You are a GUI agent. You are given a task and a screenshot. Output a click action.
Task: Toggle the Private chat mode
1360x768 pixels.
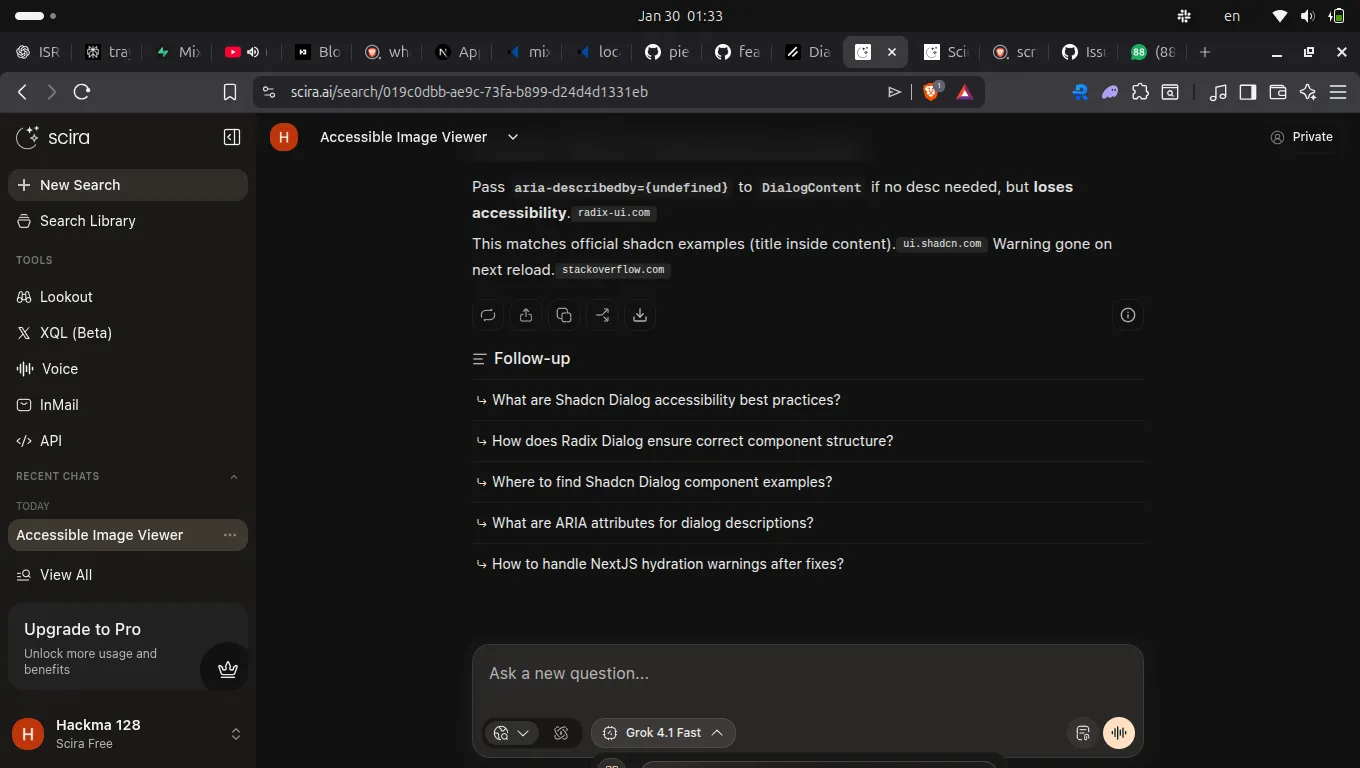coord(1302,137)
